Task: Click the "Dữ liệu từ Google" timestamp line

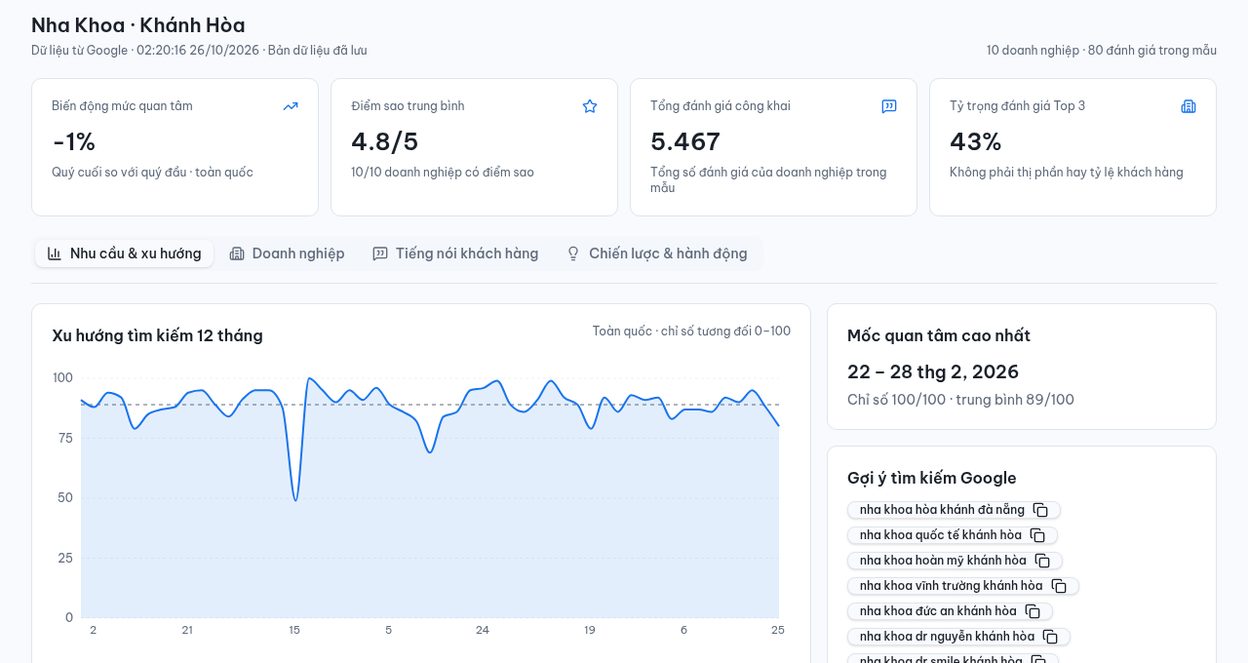Action: (x=199, y=50)
